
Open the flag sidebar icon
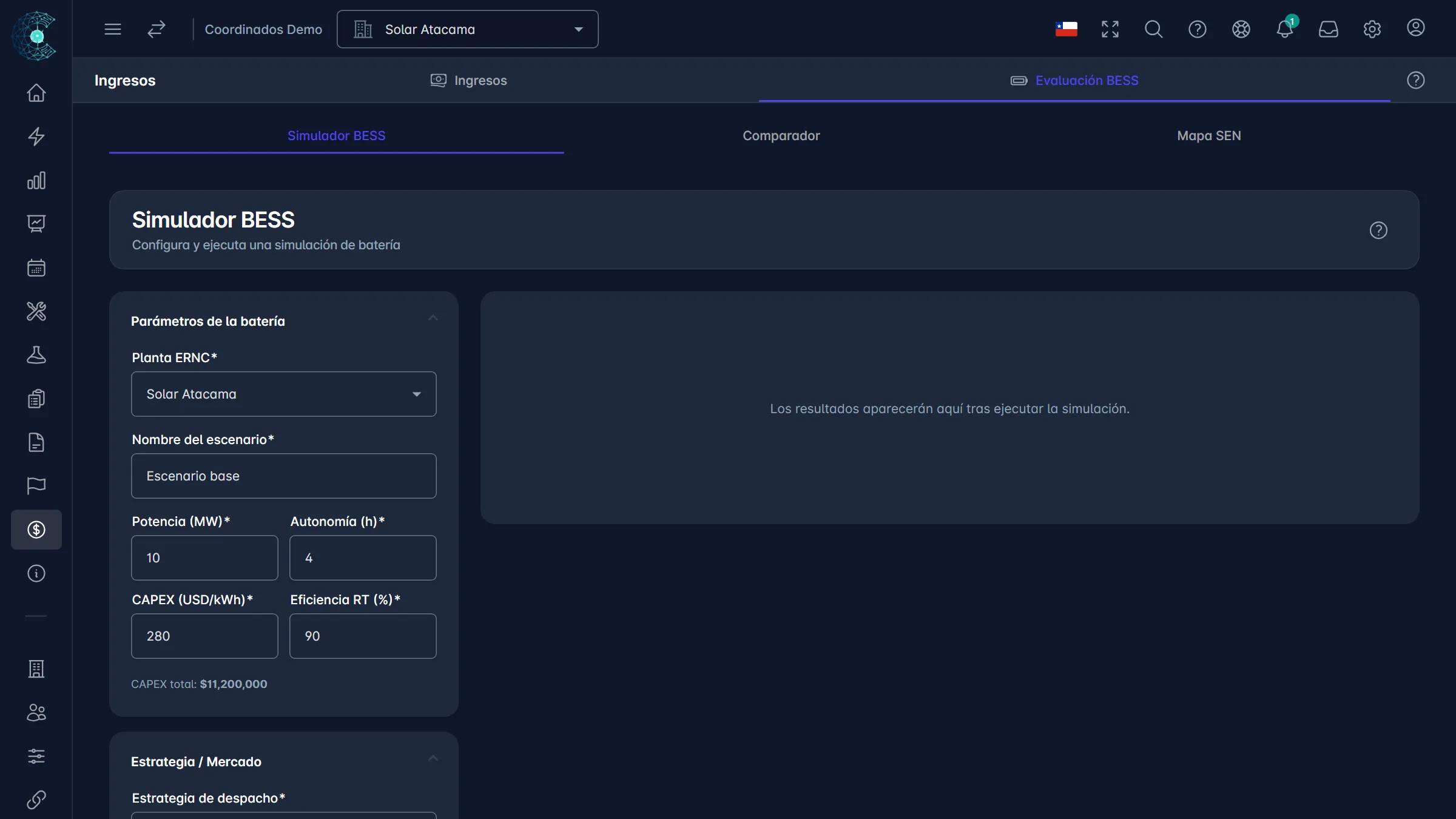(36, 486)
